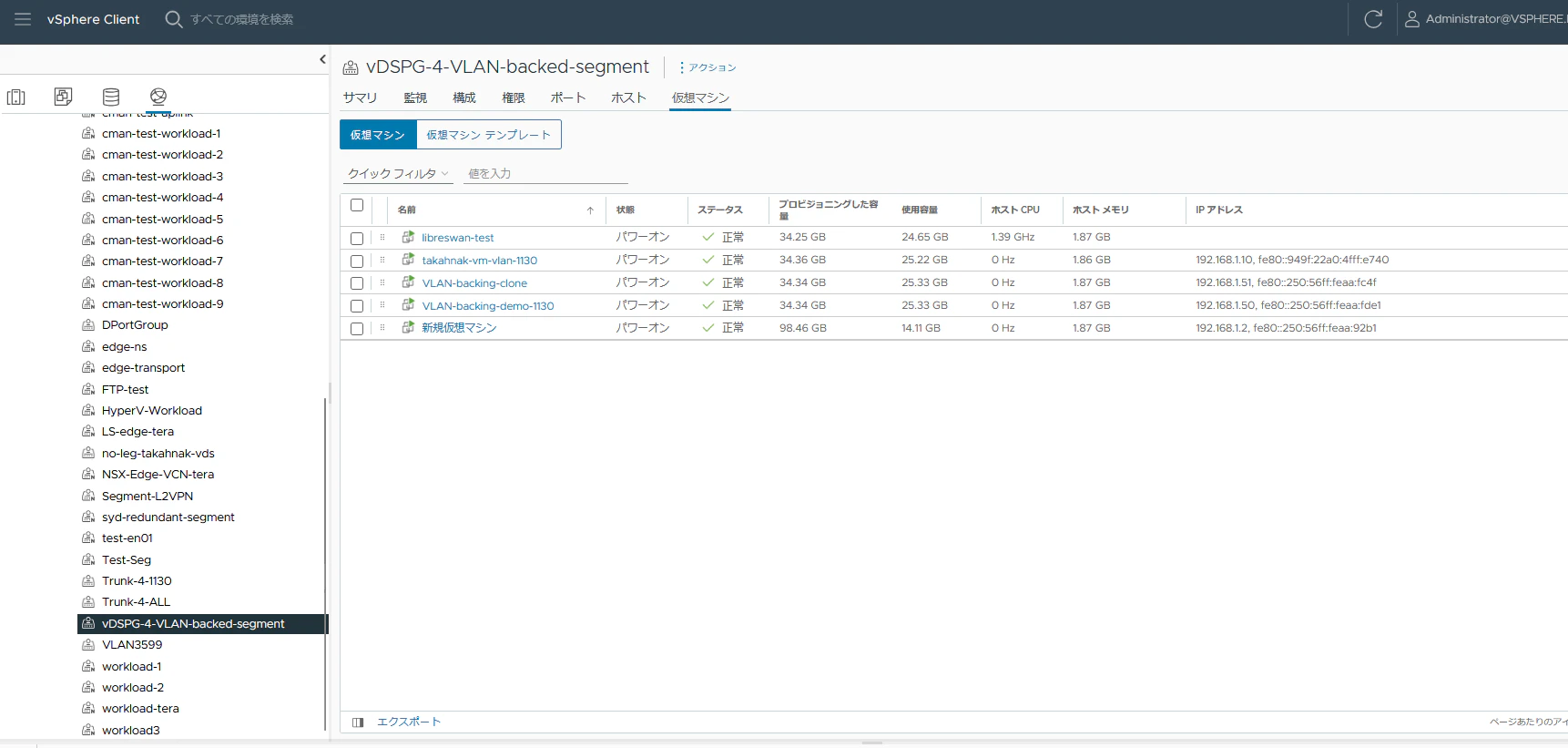Switch to Hosts and Clusters inventory view

(16, 97)
